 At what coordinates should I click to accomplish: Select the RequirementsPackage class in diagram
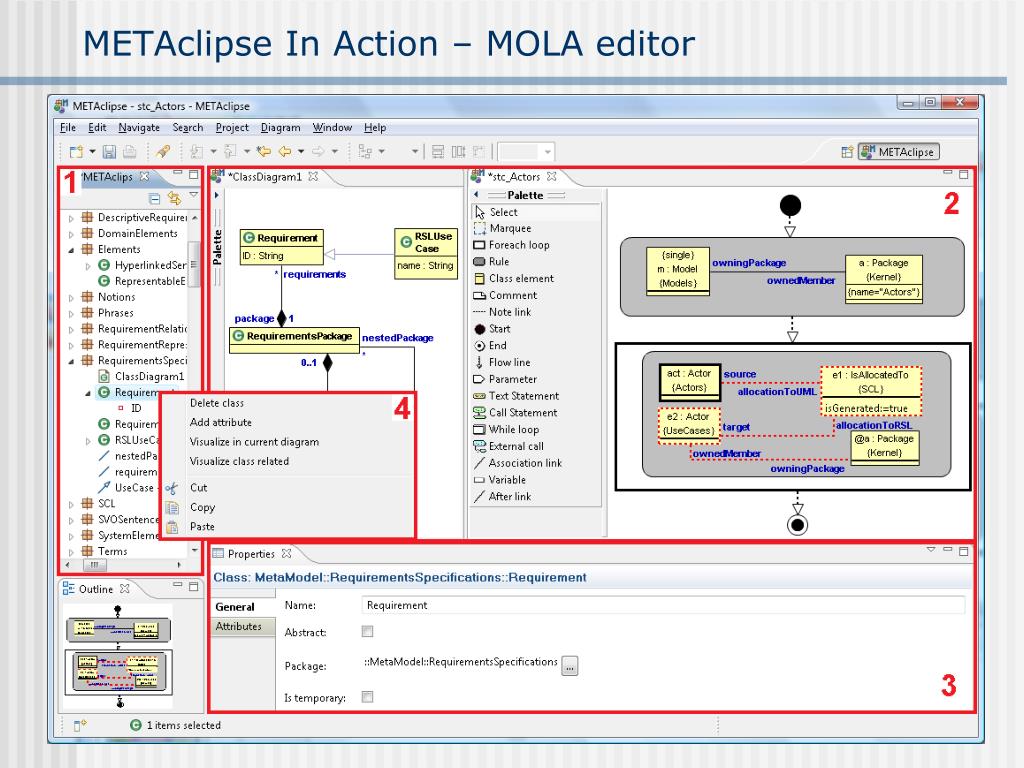pyautogui.click(x=294, y=340)
